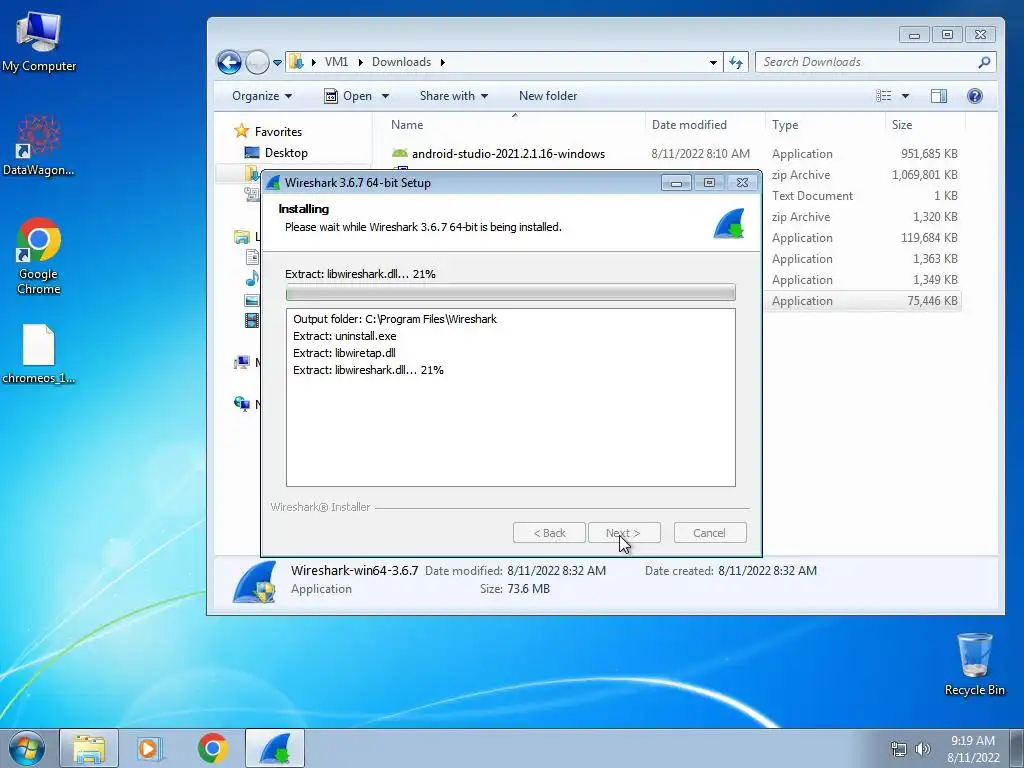
Task: Click the Next button in installer
Action: point(624,533)
